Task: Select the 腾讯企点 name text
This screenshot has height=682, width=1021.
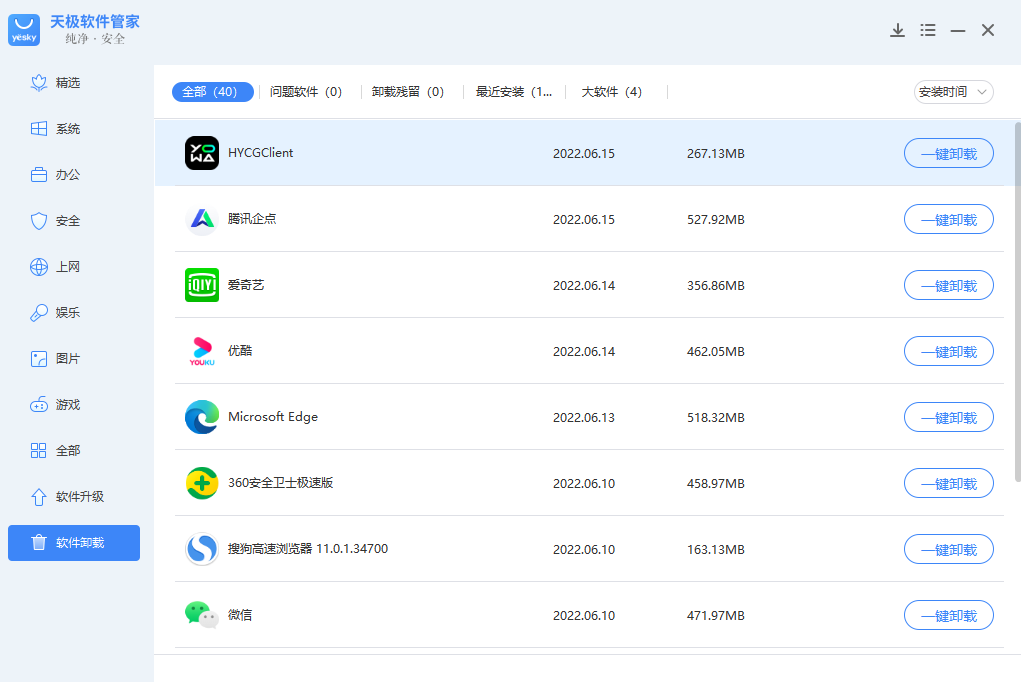Action: tap(252, 219)
